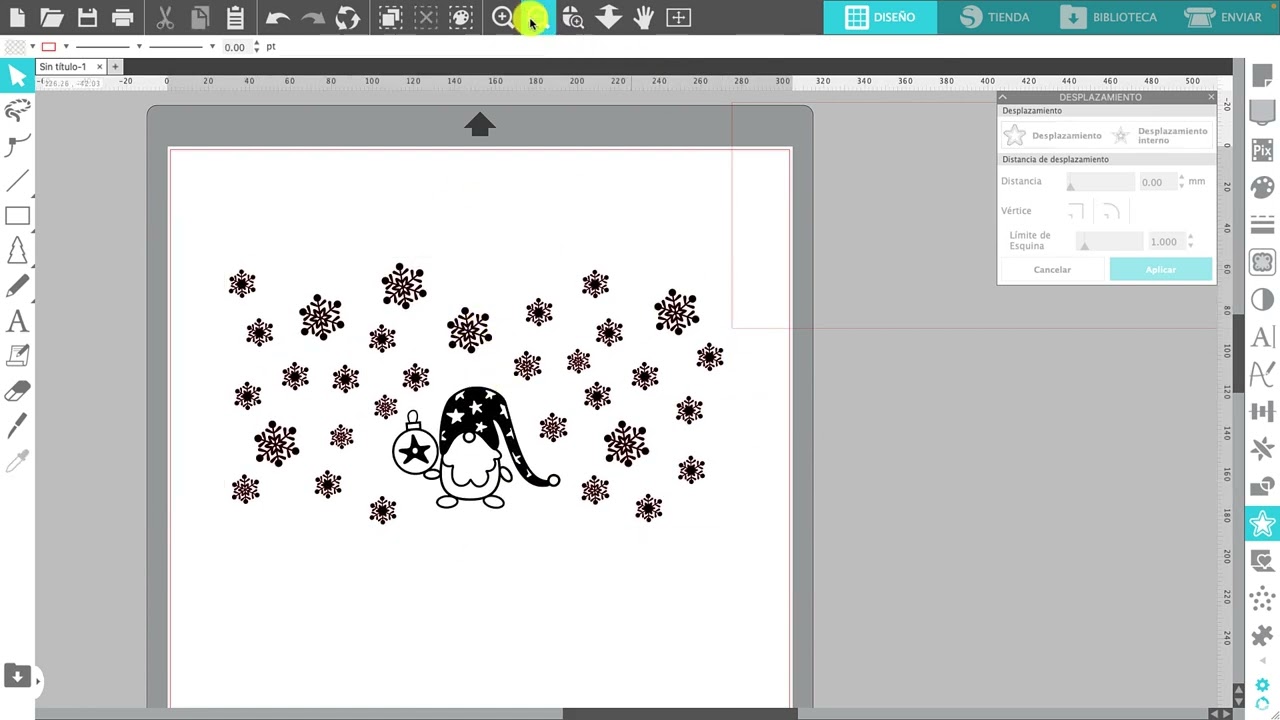
Task: Adjust the line thickness pt stepper
Action: [x=257, y=47]
